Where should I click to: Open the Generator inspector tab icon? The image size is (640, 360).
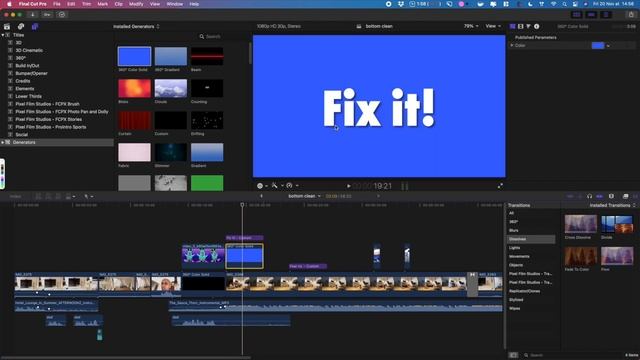click(512, 27)
